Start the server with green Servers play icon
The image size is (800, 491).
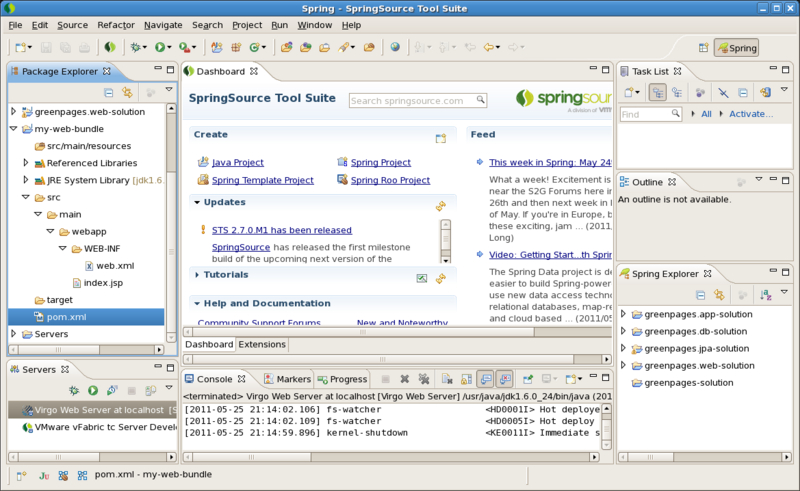tap(93, 390)
